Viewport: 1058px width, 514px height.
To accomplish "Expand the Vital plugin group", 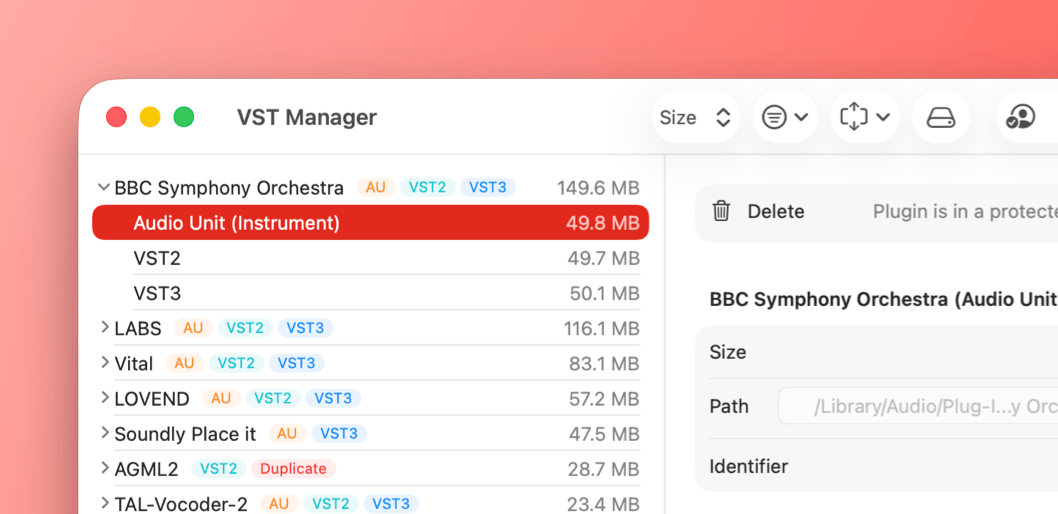I will (x=104, y=363).
